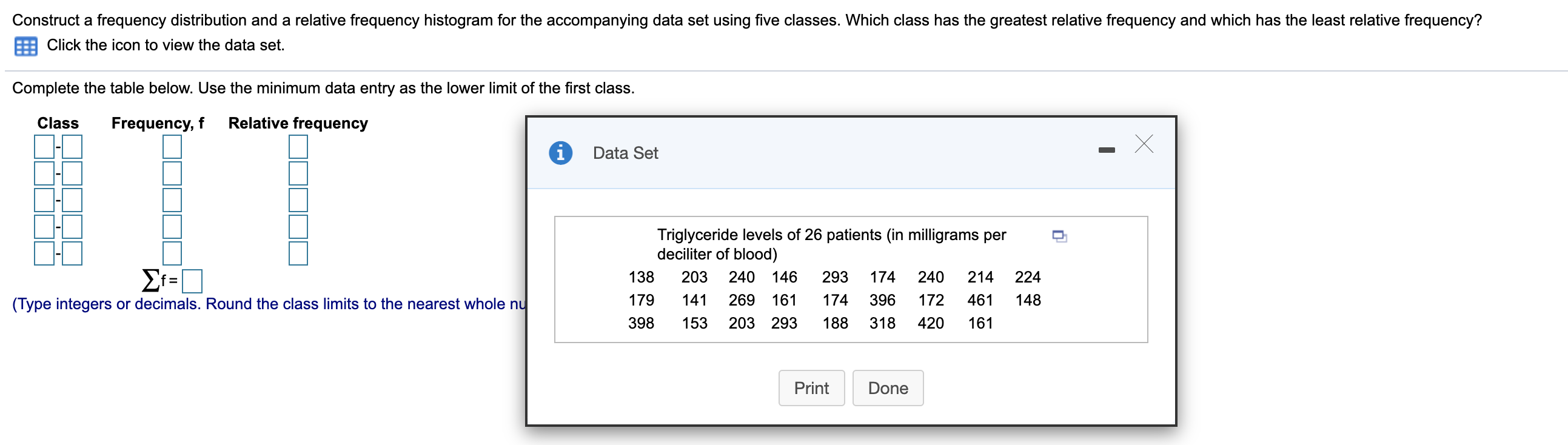This screenshot has height=445, width=1568.
Task: Open the triglyceride table in a pop-out window
Action: (x=1060, y=238)
